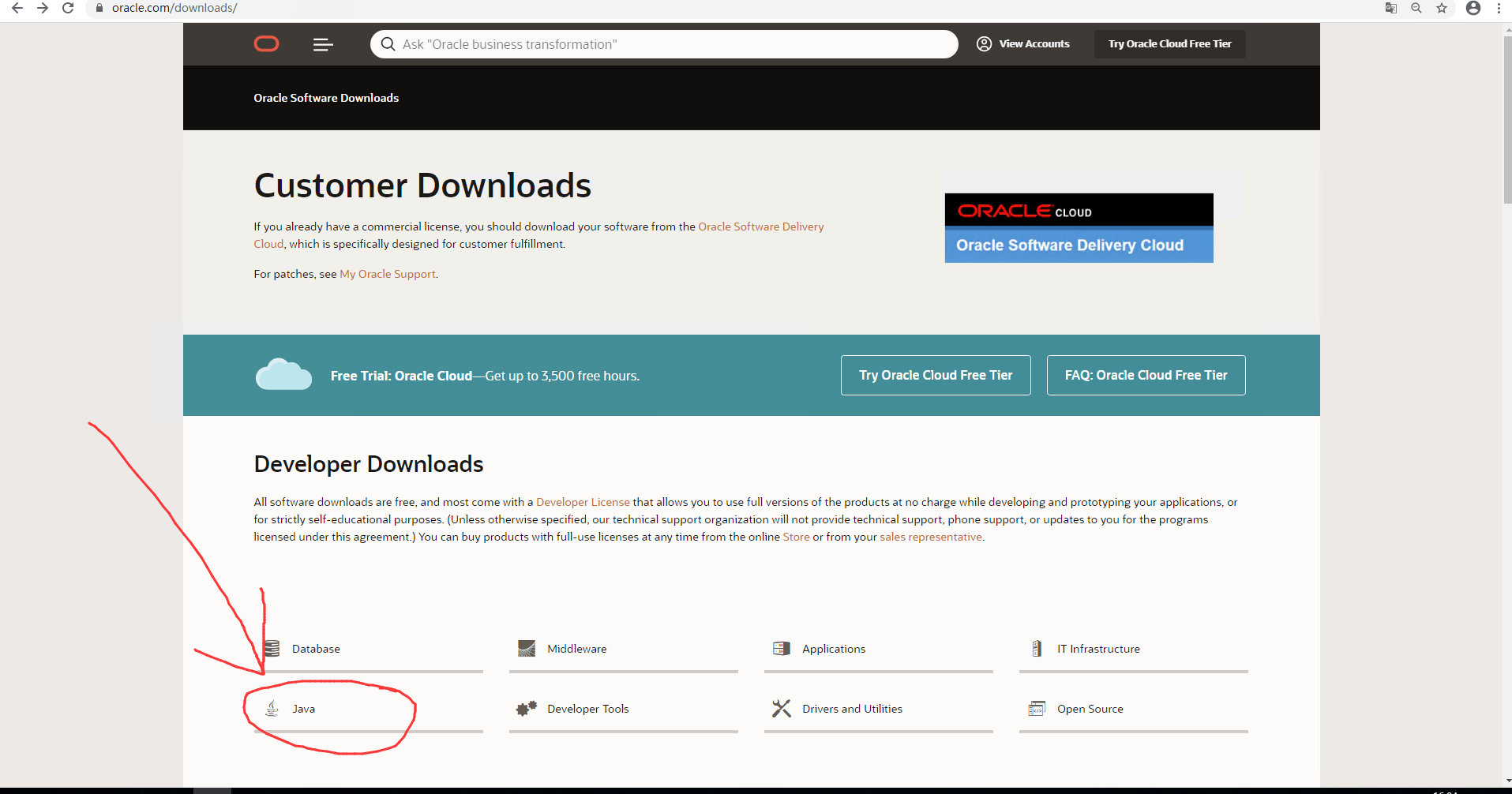The image size is (1512, 794).
Task: Click the browser forward arrow
Action: (43, 8)
